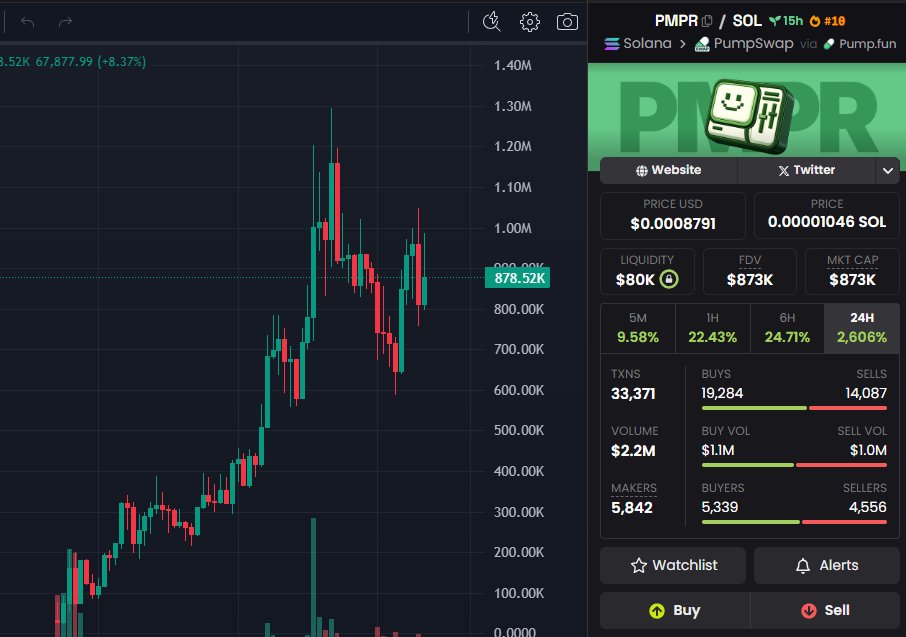Click the FDV $873K box
This screenshot has height=637, width=906.
(x=749, y=272)
